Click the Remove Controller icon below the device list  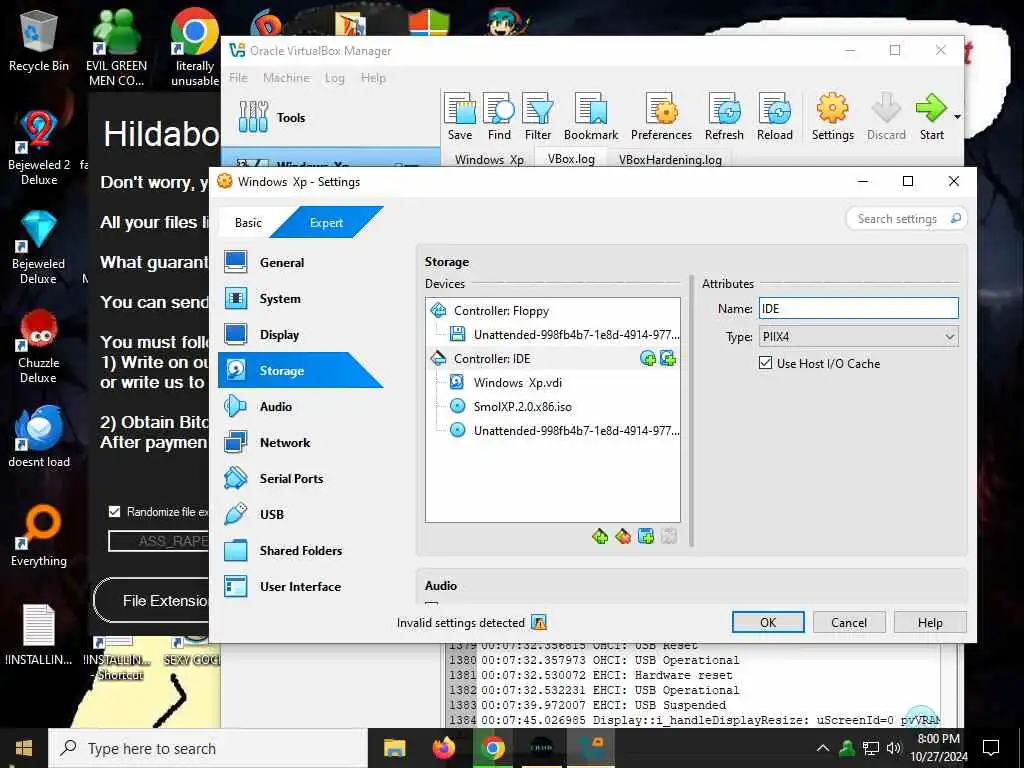[x=622, y=537]
